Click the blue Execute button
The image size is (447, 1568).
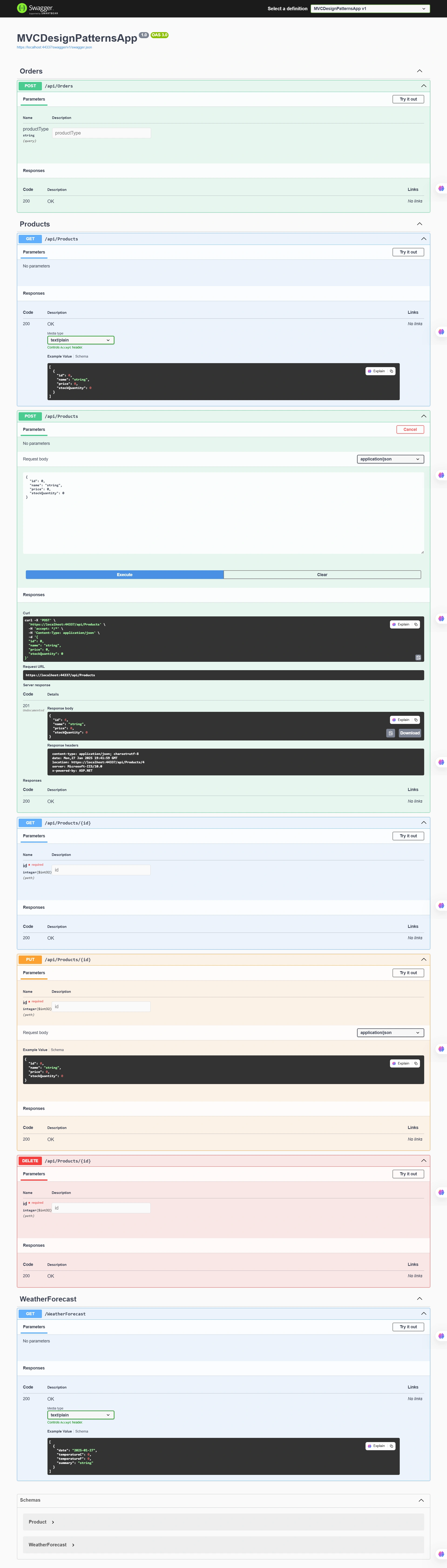(125, 574)
